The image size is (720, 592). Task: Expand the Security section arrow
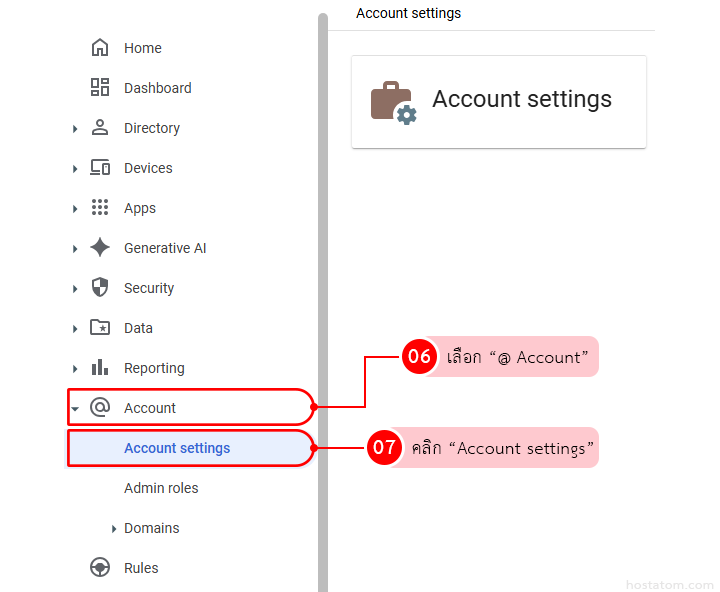[75, 289]
